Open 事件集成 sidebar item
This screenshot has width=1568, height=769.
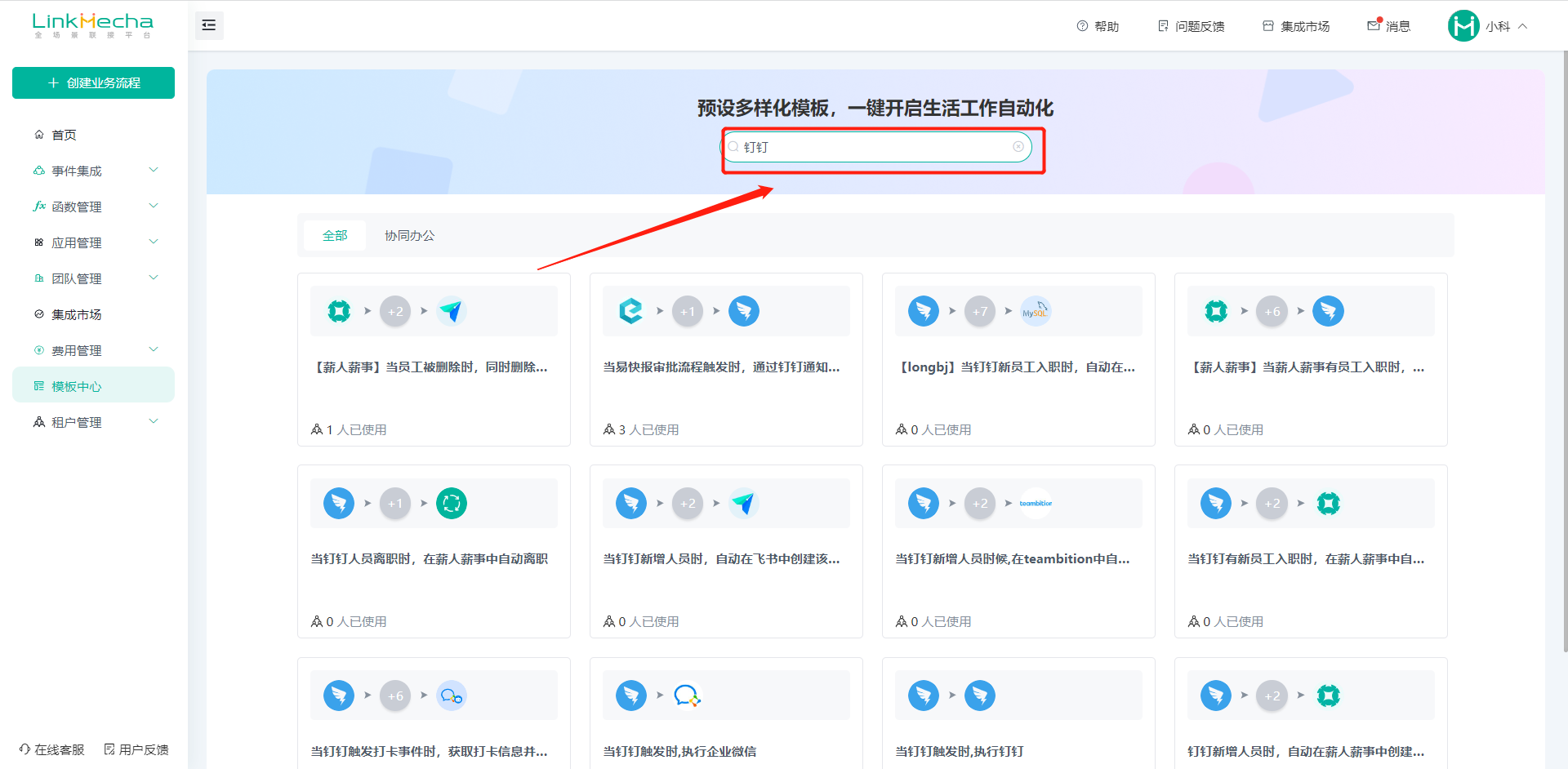[x=77, y=171]
